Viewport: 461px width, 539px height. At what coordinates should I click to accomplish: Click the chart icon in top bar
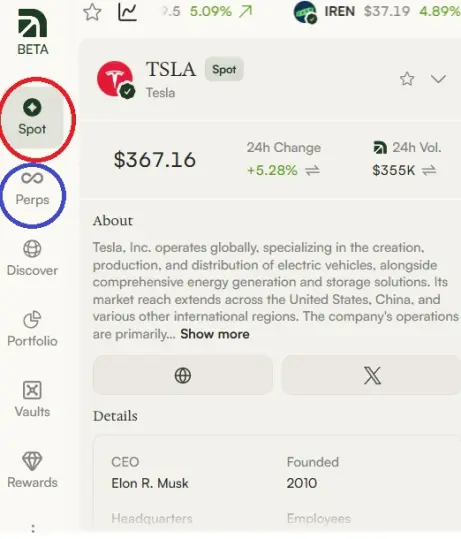click(127, 12)
